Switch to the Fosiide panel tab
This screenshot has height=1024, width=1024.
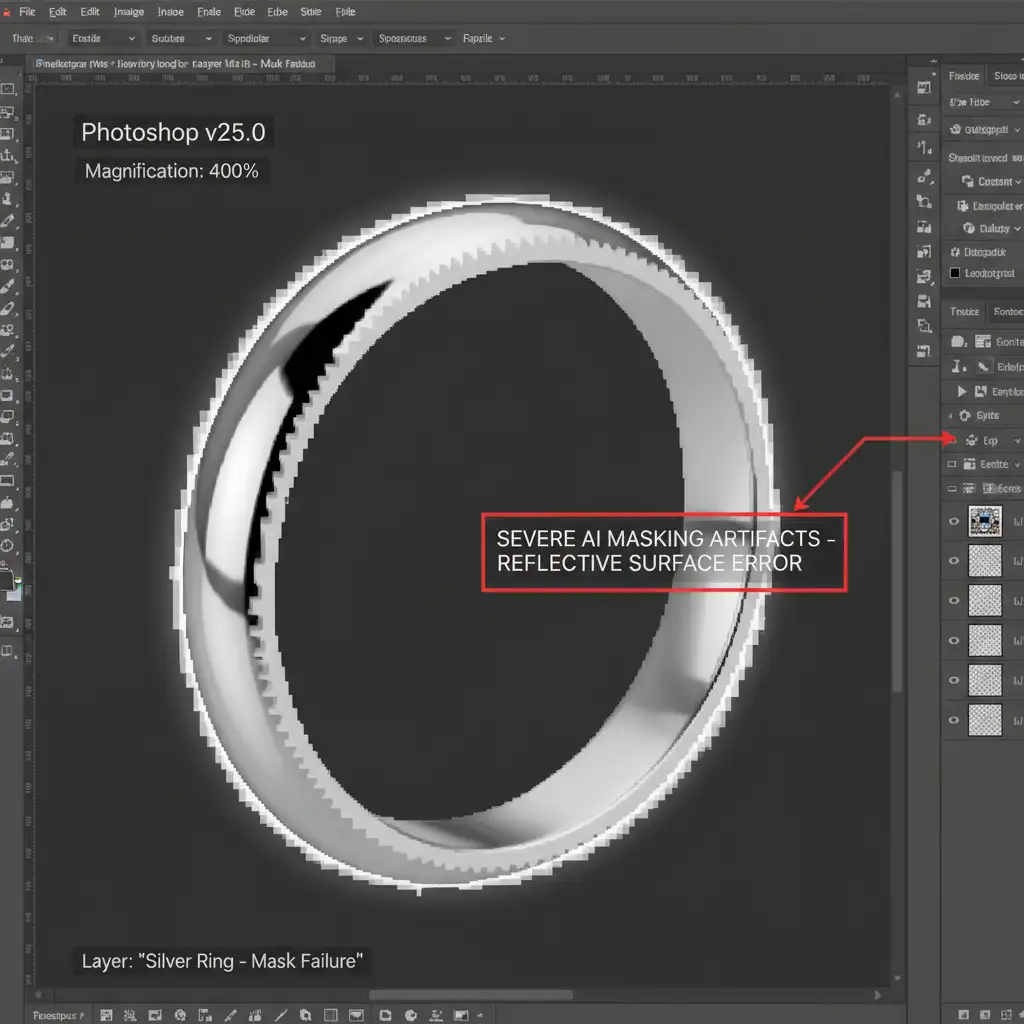point(964,76)
